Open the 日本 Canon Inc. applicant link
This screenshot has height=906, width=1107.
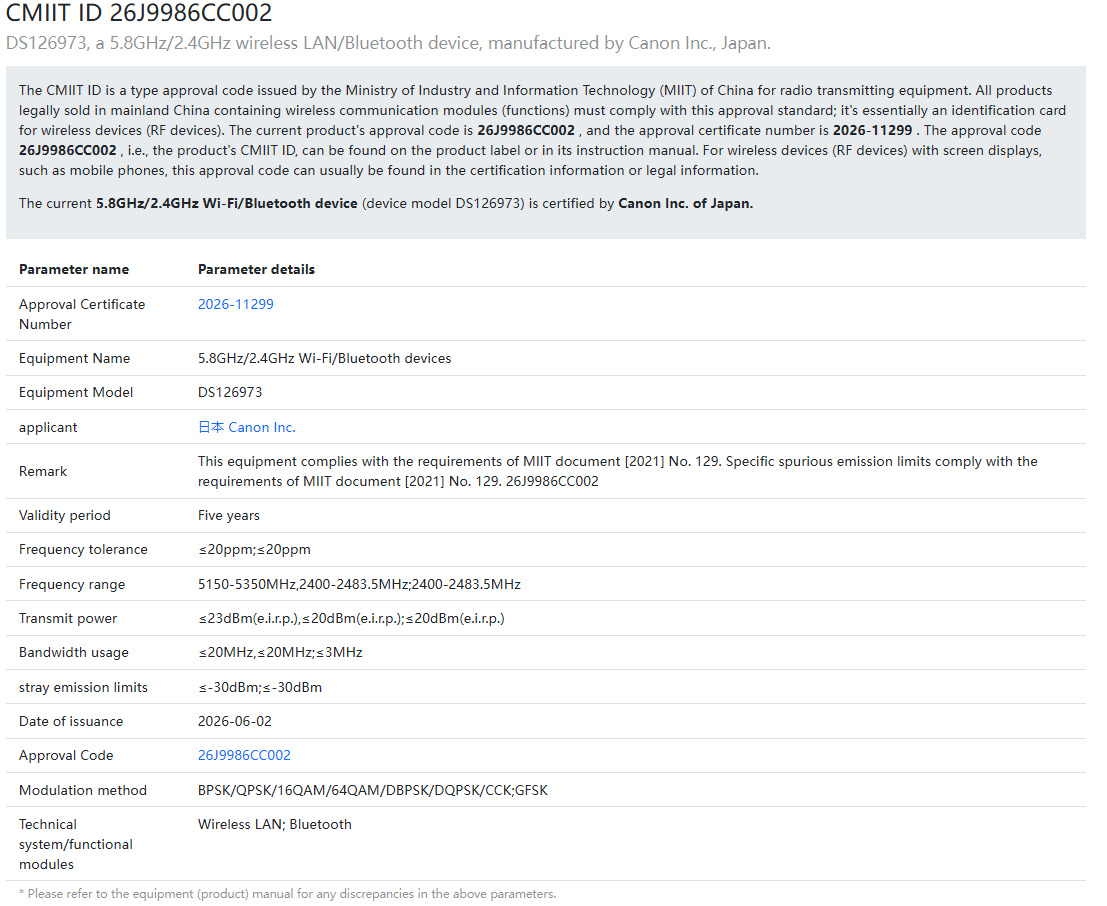(246, 427)
